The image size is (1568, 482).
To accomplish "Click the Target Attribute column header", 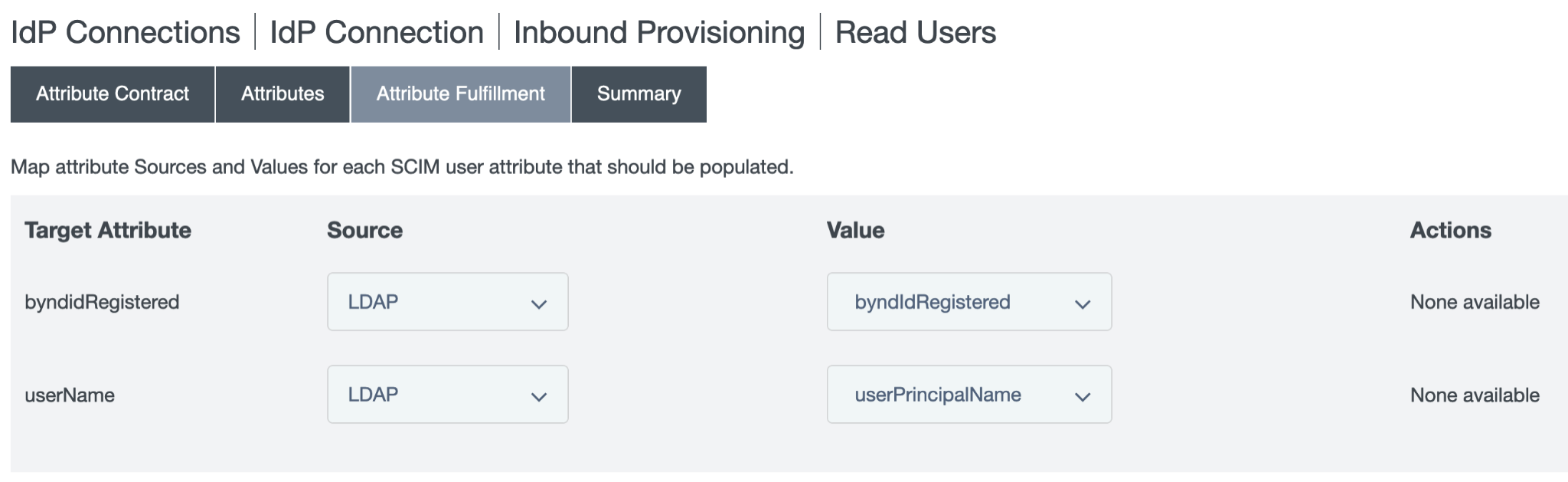I will pos(108,231).
